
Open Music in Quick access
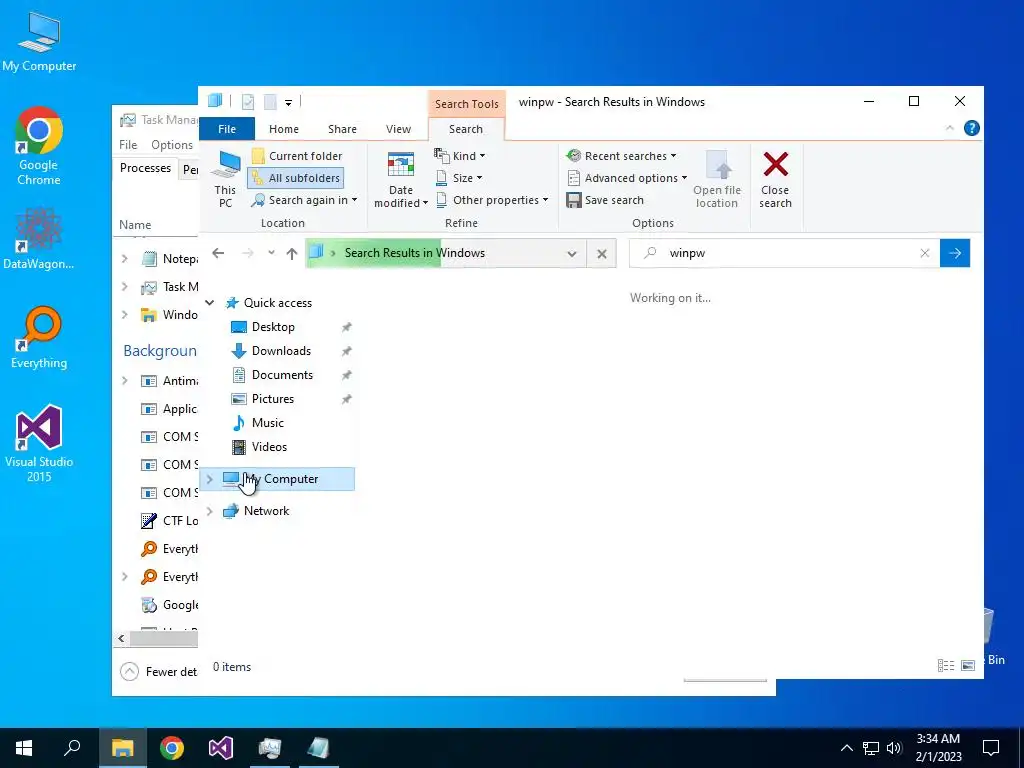tap(268, 423)
